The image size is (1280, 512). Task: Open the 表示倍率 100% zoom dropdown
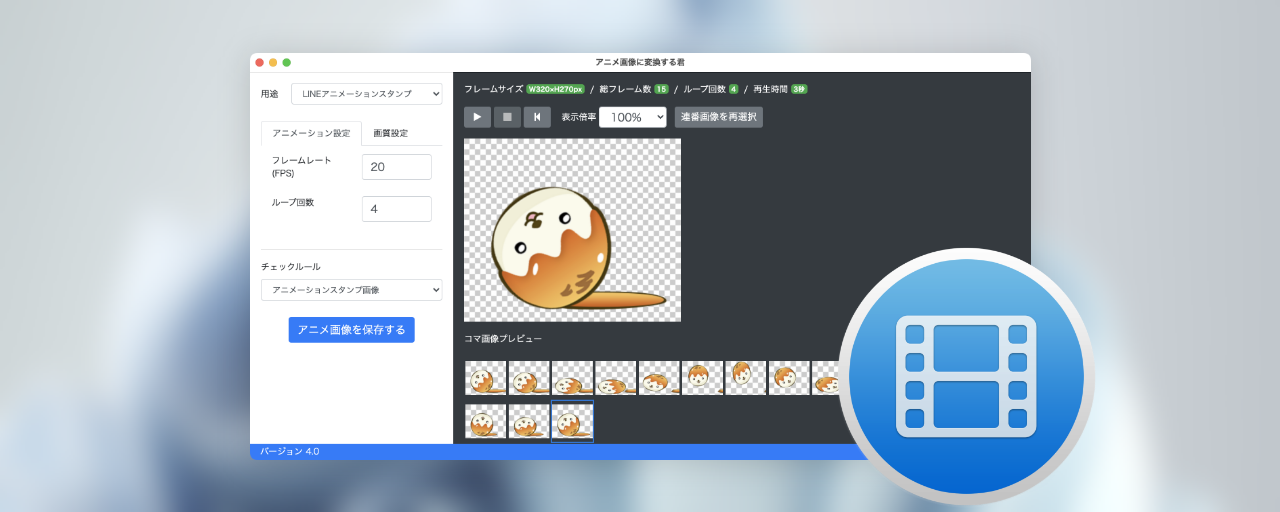click(632, 117)
